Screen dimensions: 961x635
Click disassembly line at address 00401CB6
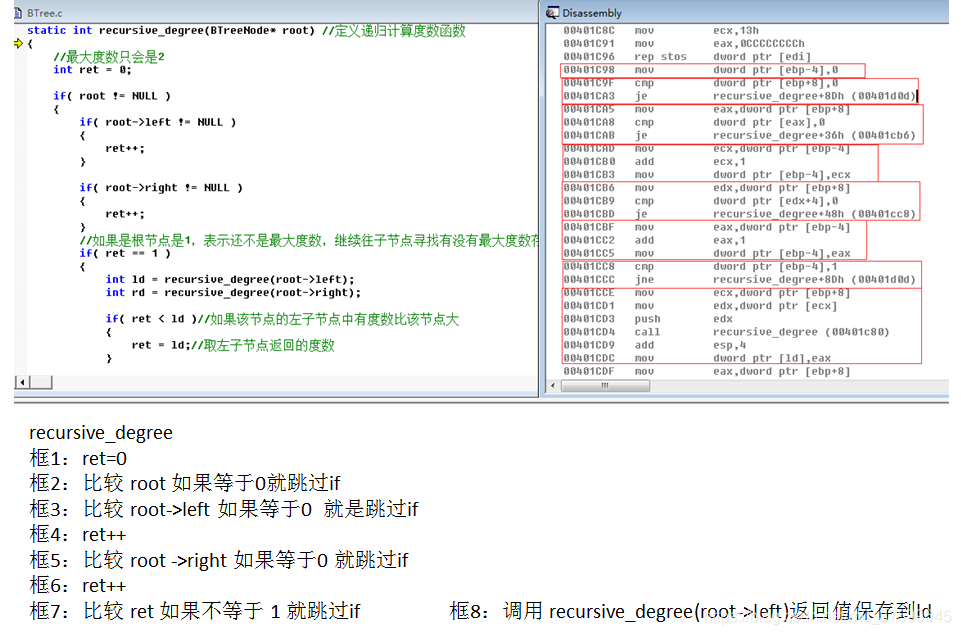707,188
